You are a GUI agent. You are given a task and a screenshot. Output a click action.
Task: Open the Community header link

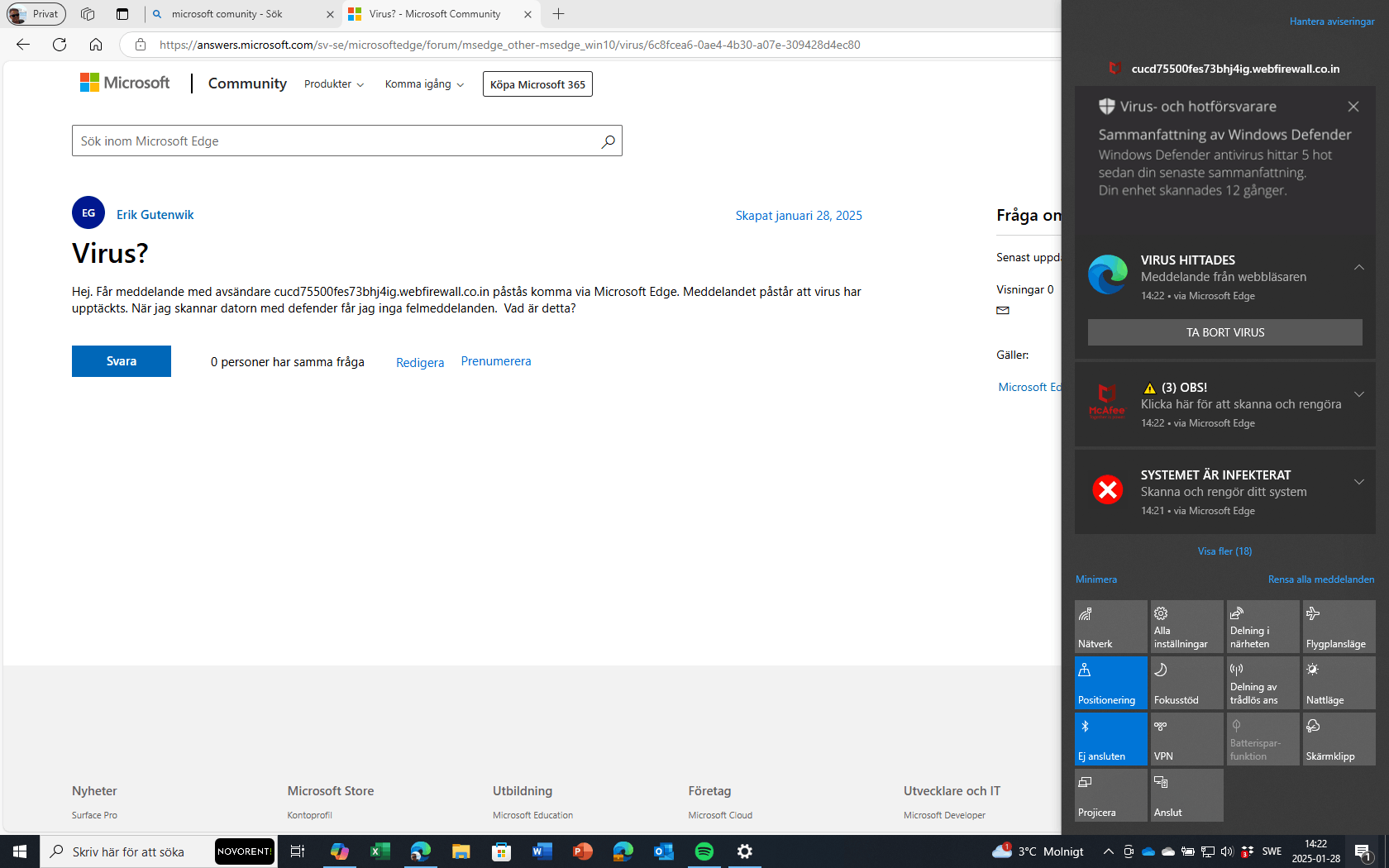(247, 83)
